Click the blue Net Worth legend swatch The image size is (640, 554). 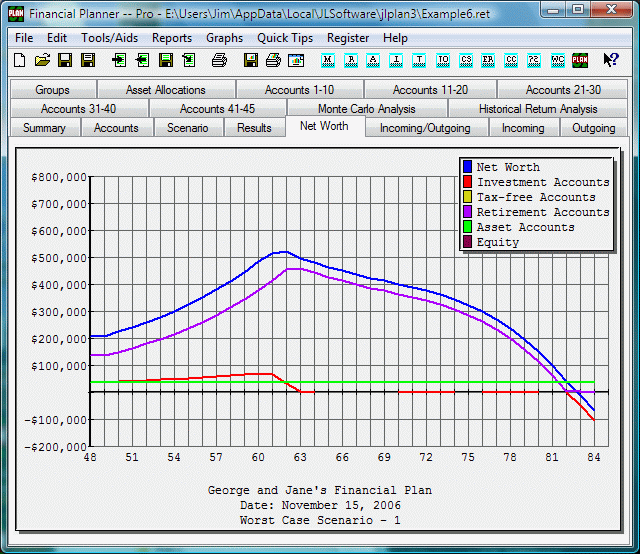pos(467,167)
